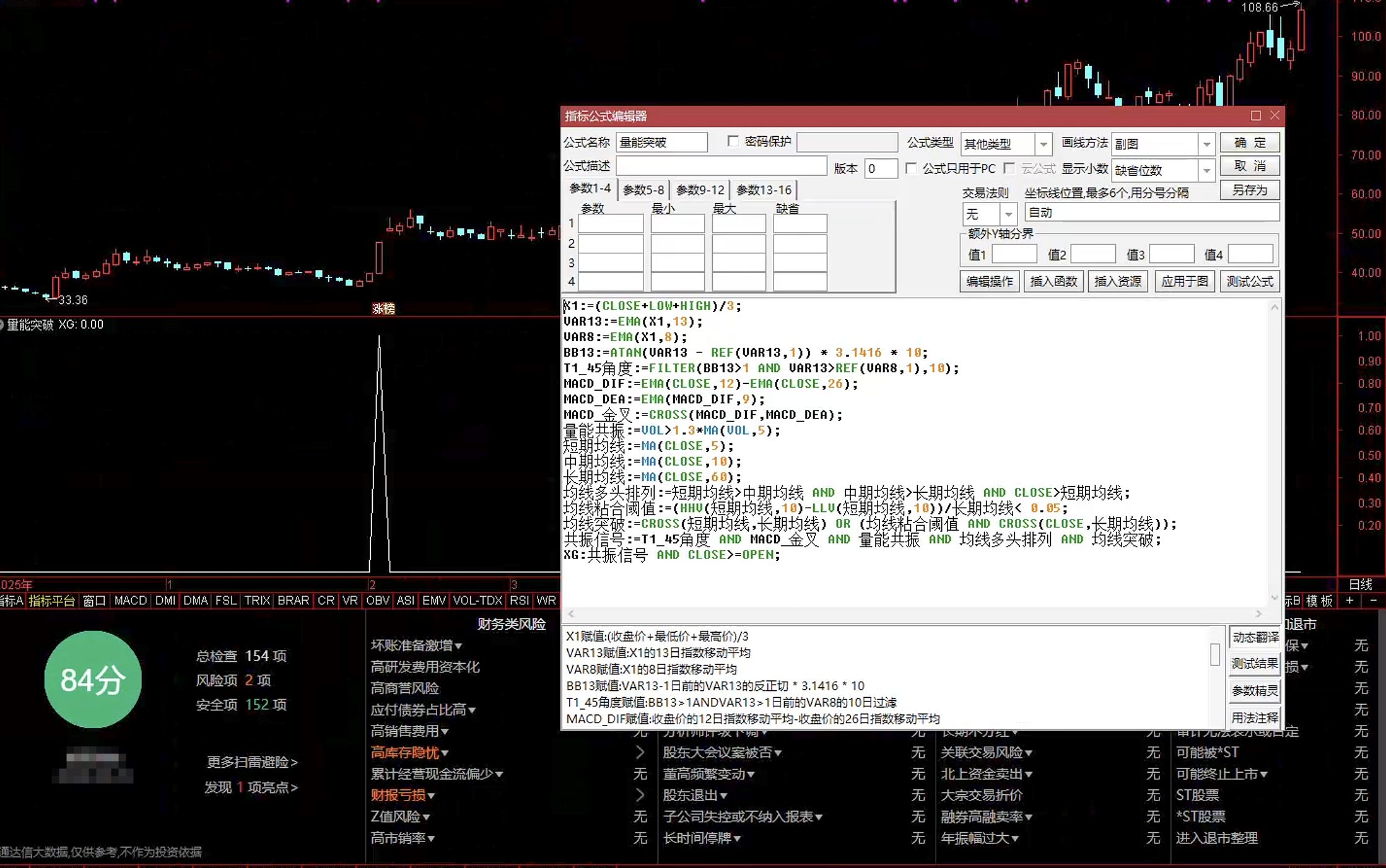Expand the 高库存隐忧 risk item
The height and width of the screenshot is (868, 1386).
(x=409, y=753)
